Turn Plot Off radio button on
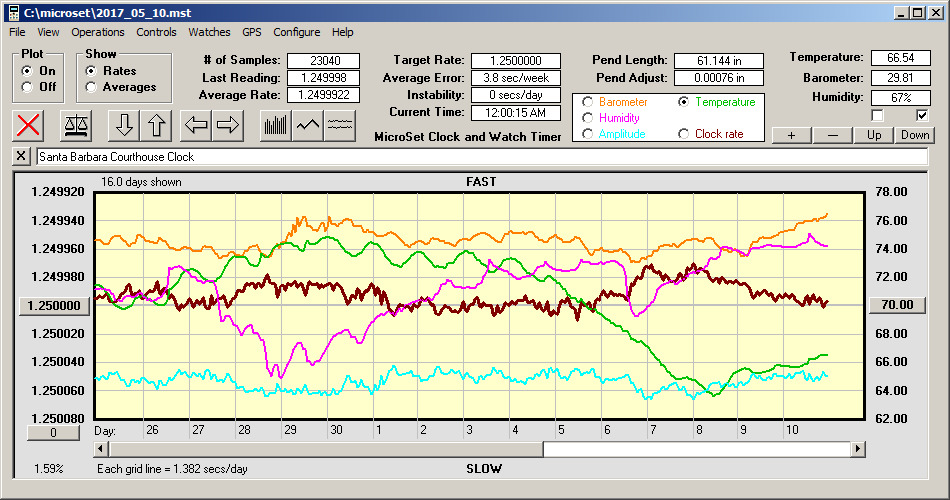 (x=26, y=87)
